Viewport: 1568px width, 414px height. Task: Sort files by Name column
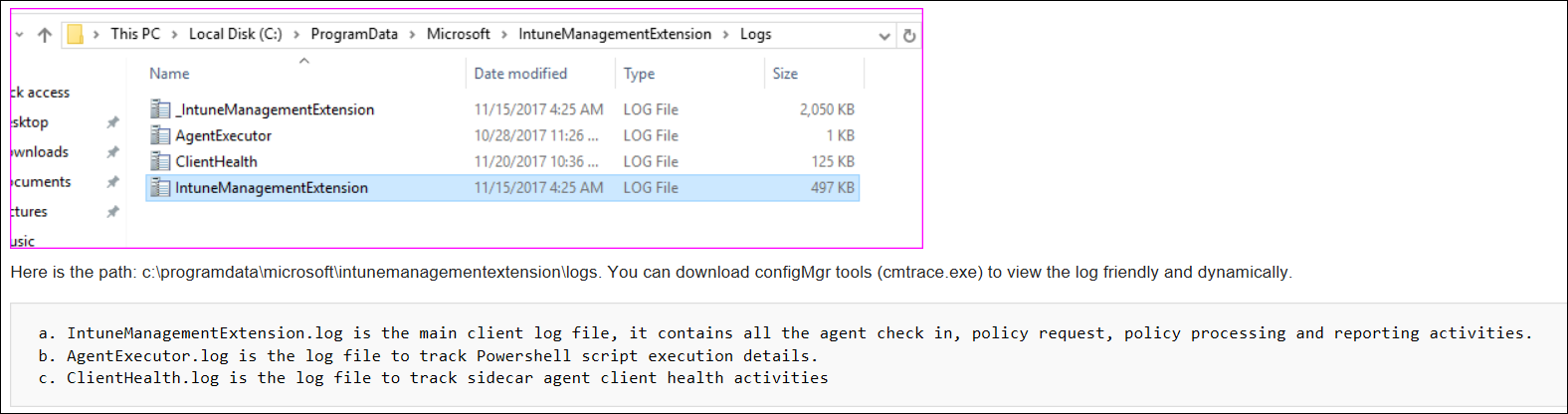169,74
